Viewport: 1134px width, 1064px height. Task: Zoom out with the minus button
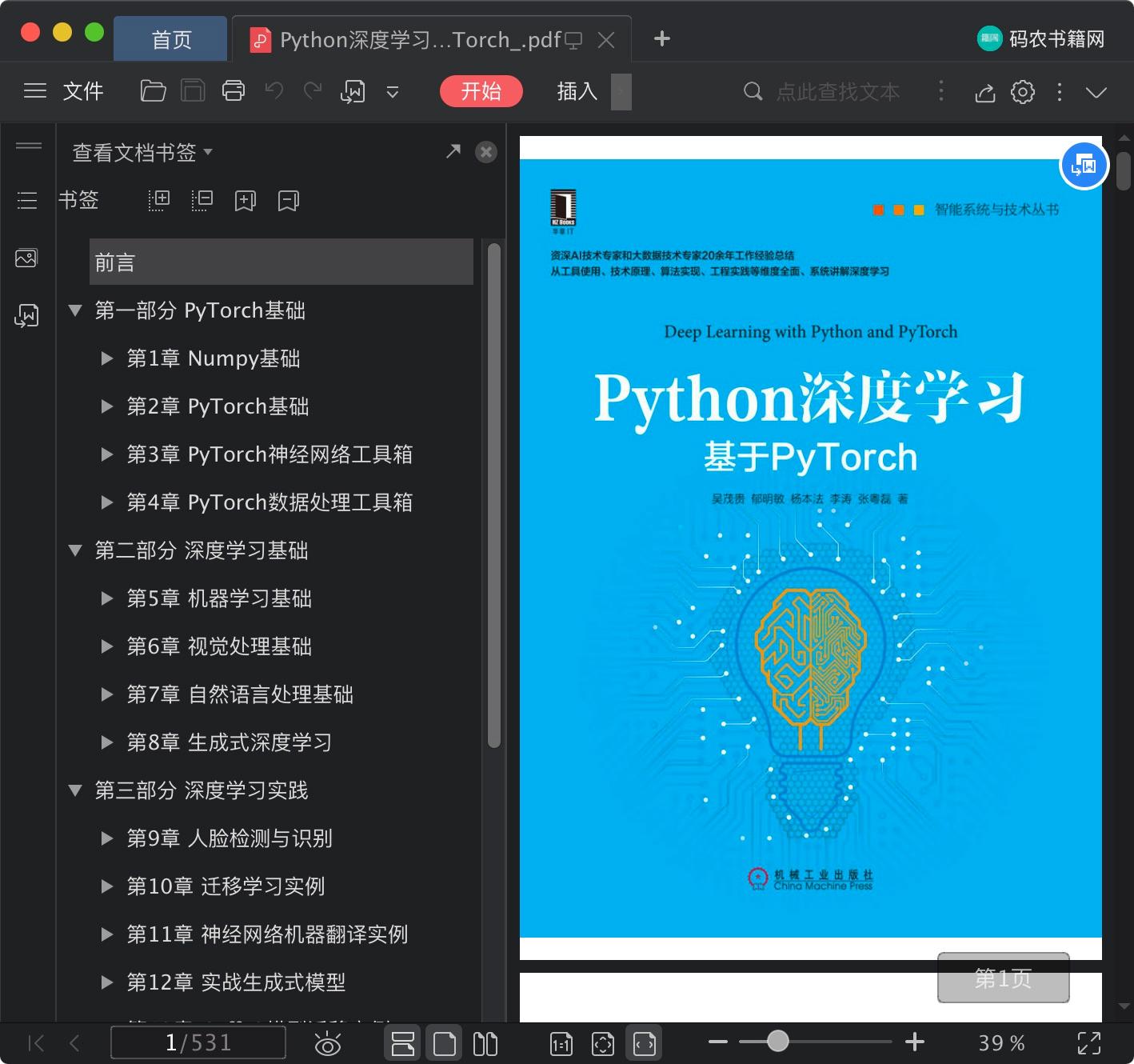[718, 1042]
